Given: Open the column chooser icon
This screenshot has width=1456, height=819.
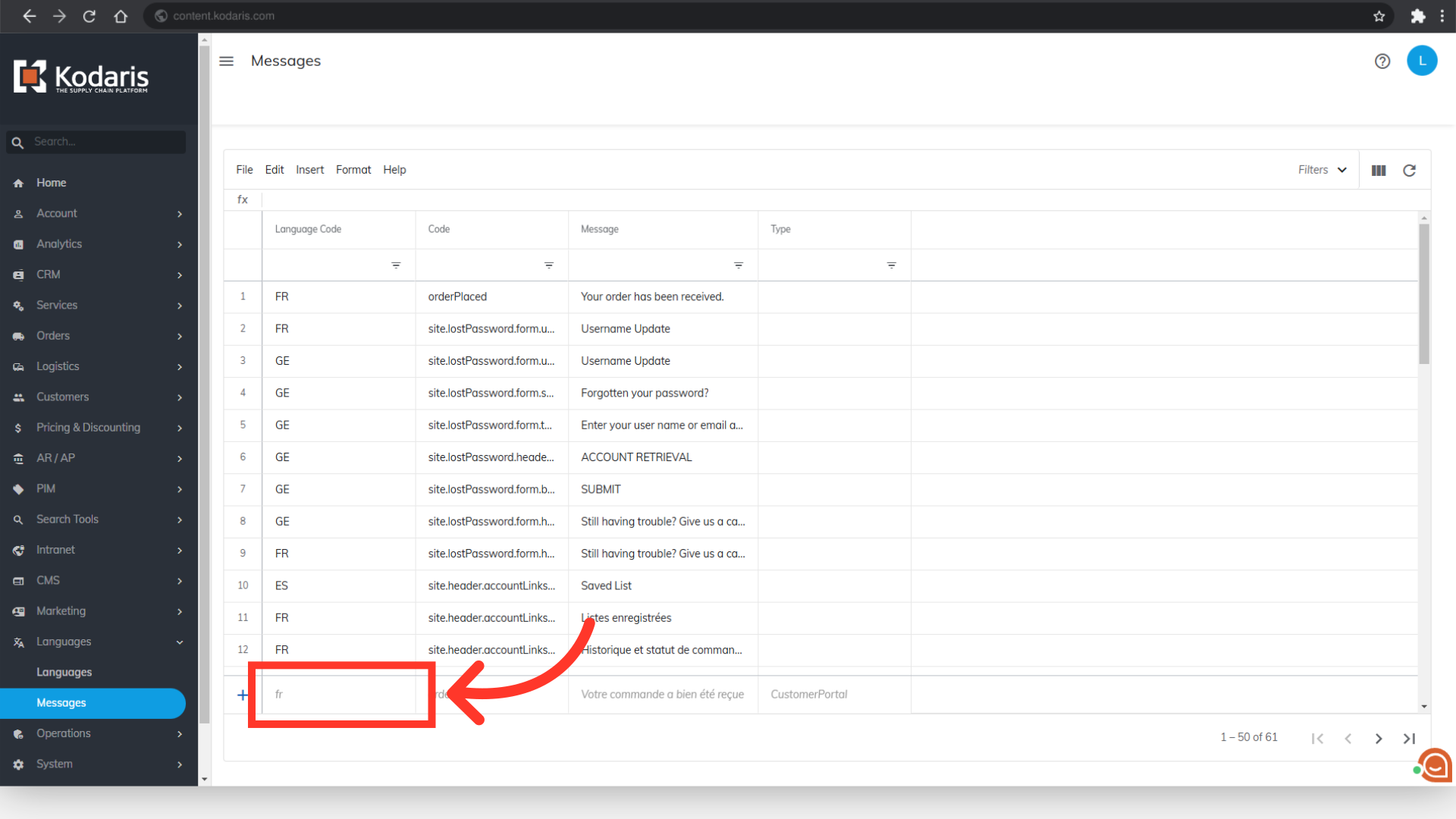Looking at the screenshot, I should tap(1378, 171).
